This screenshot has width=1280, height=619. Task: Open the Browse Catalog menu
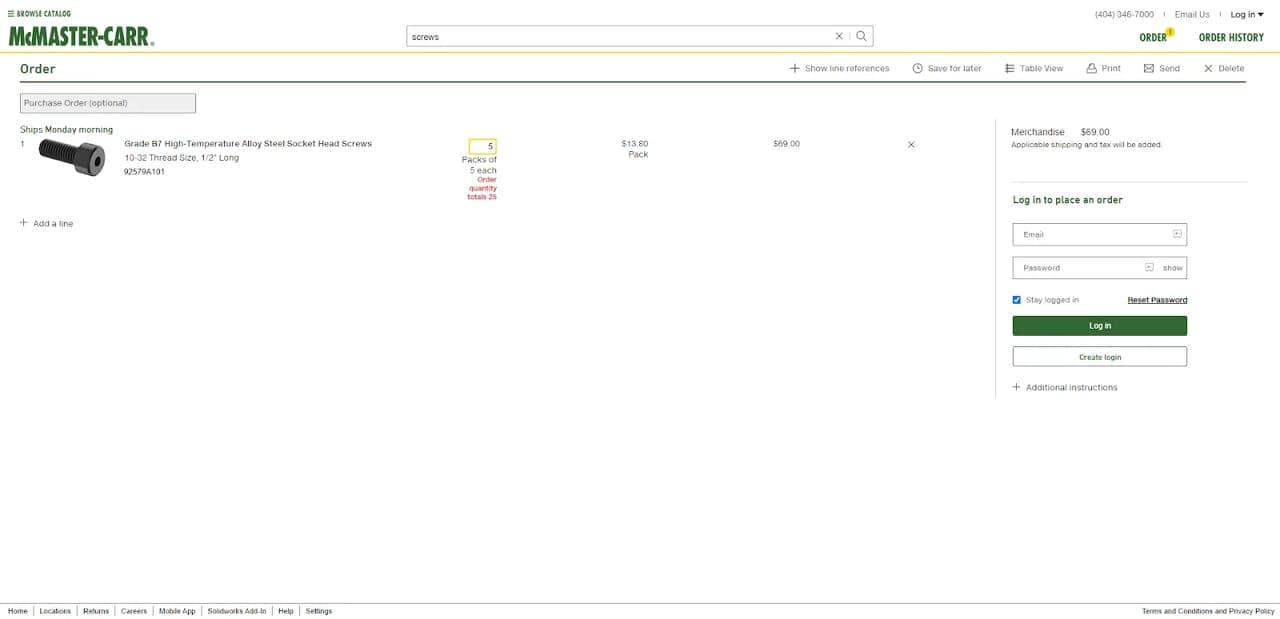(39, 14)
